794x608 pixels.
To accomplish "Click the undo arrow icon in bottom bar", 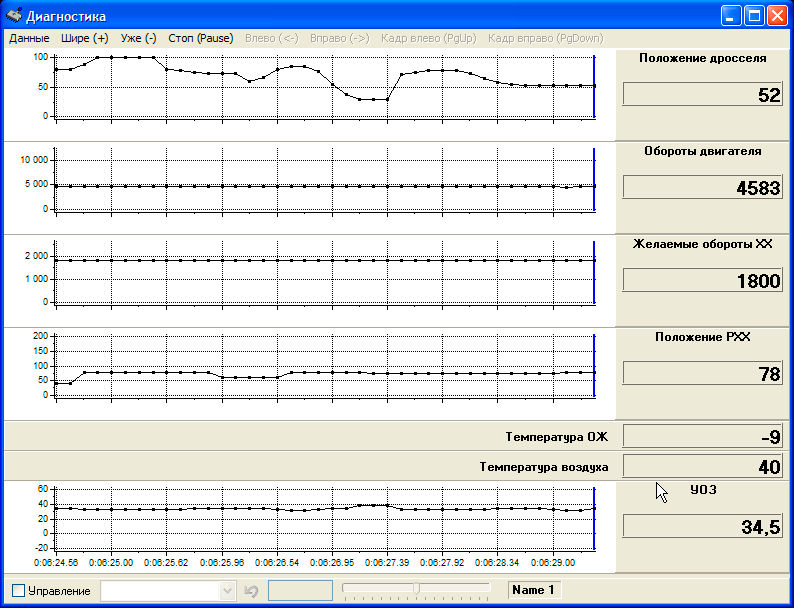I will pos(251,591).
